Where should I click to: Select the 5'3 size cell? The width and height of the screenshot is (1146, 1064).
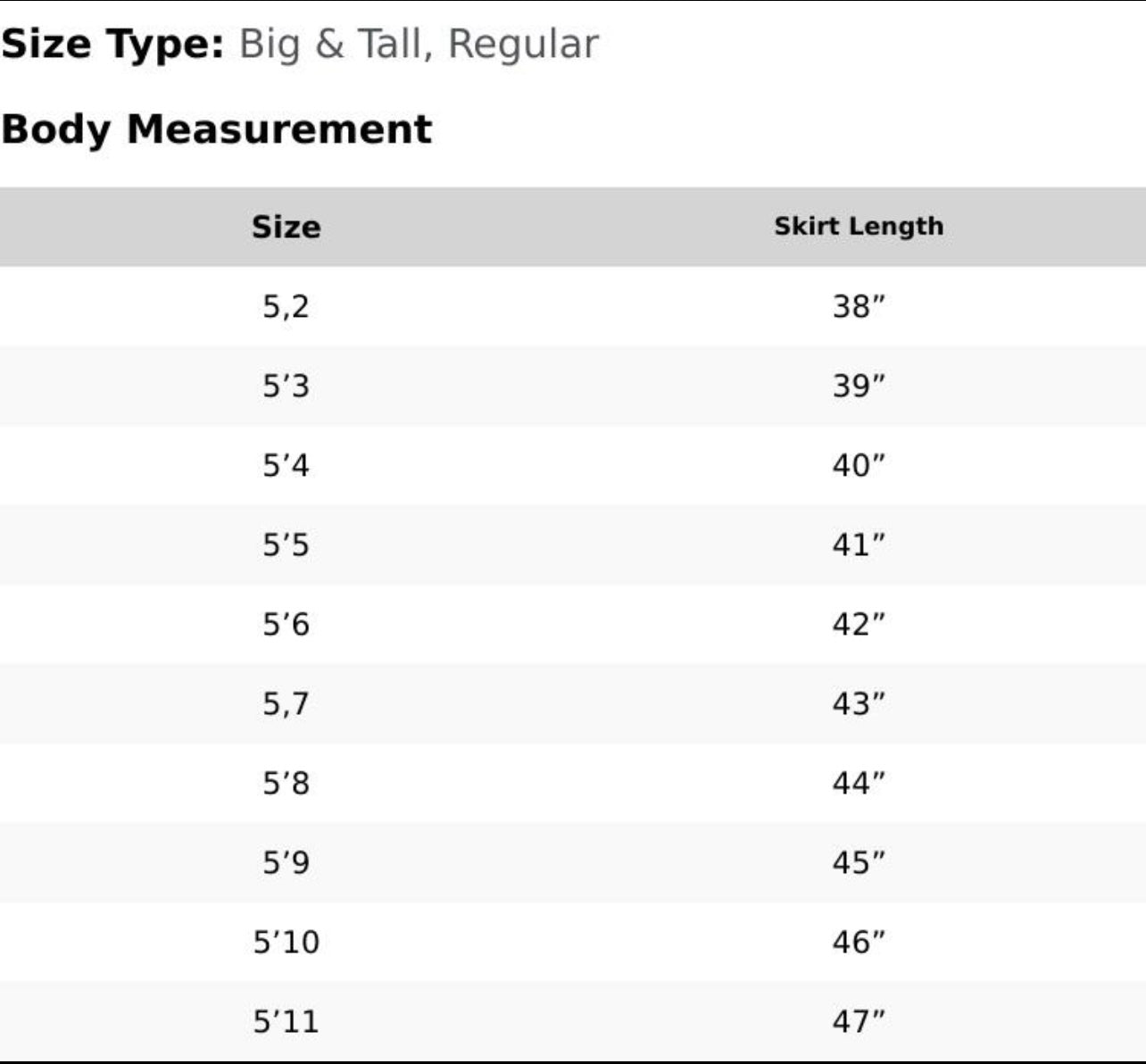point(286,386)
